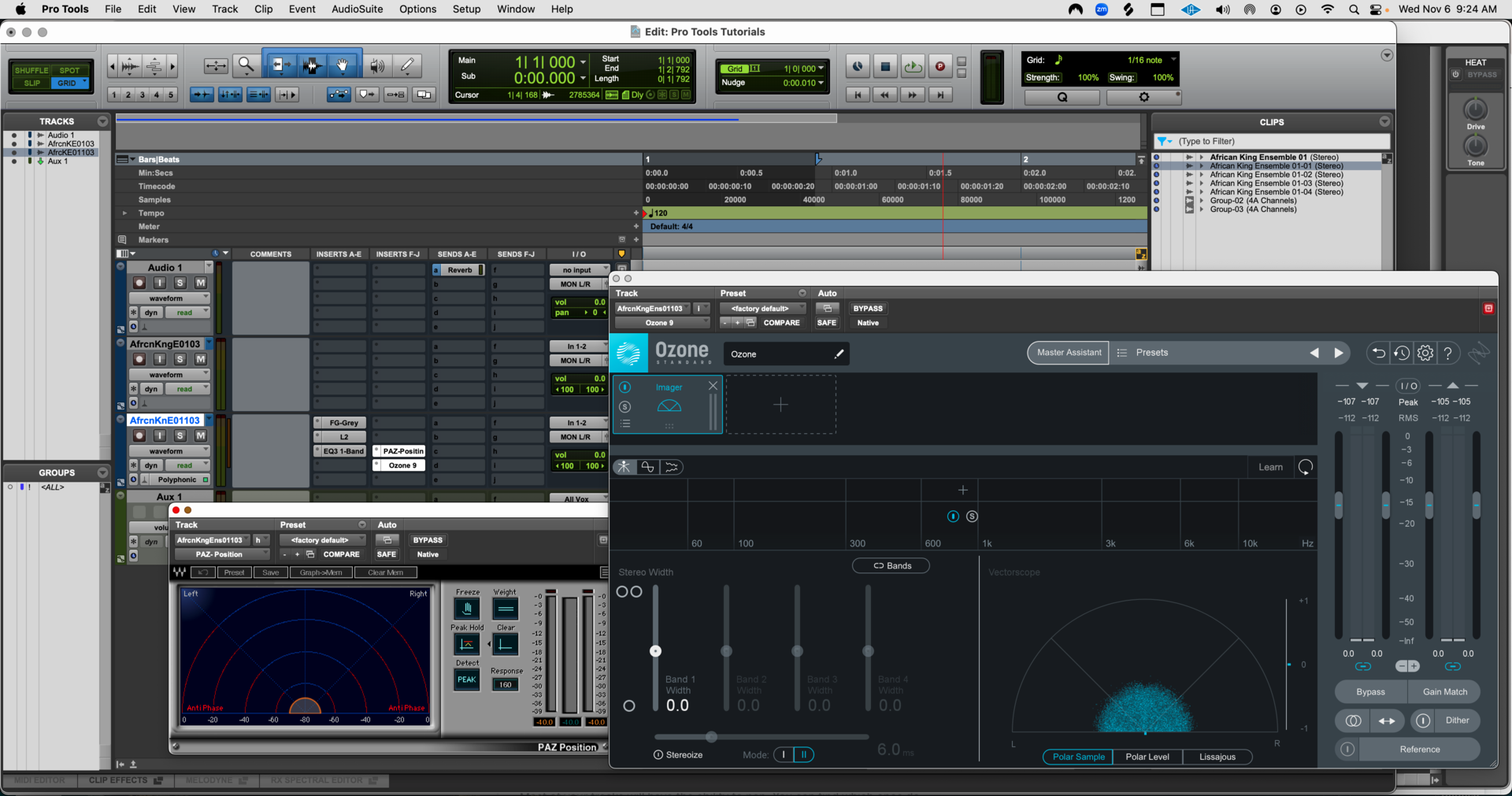Click the undo arrow in Ozone
This screenshot has width=1512, height=796.
(x=1378, y=353)
